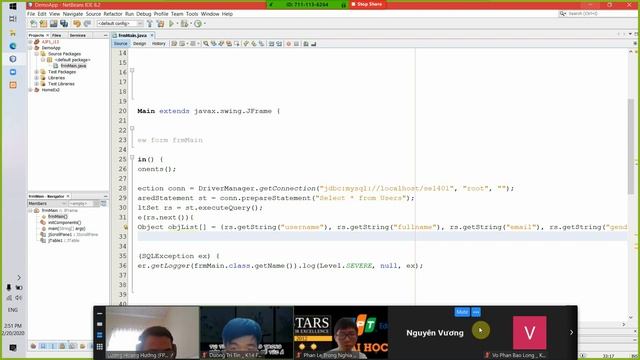Screen dimensions: 640x360
Task: Open the Refactor menu
Action: pyautogui.click(x=113, y=14)
